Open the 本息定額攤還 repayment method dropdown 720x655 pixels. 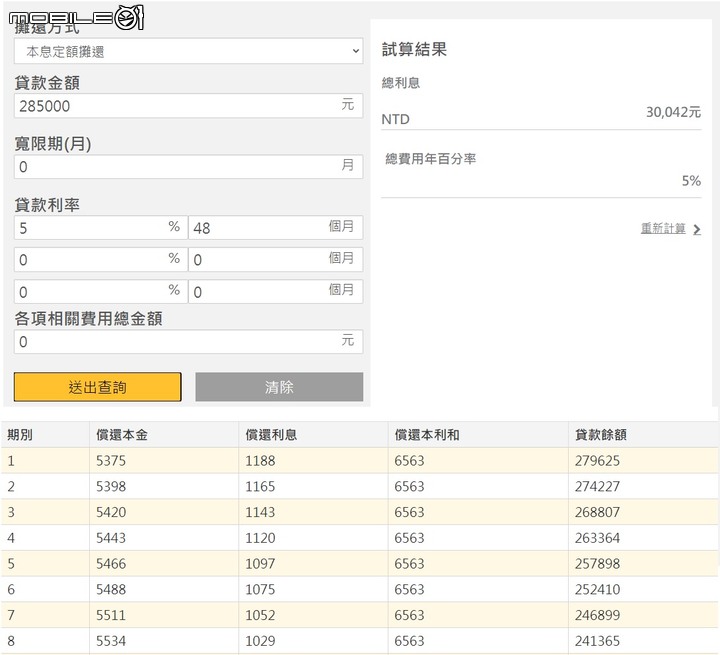188,51
